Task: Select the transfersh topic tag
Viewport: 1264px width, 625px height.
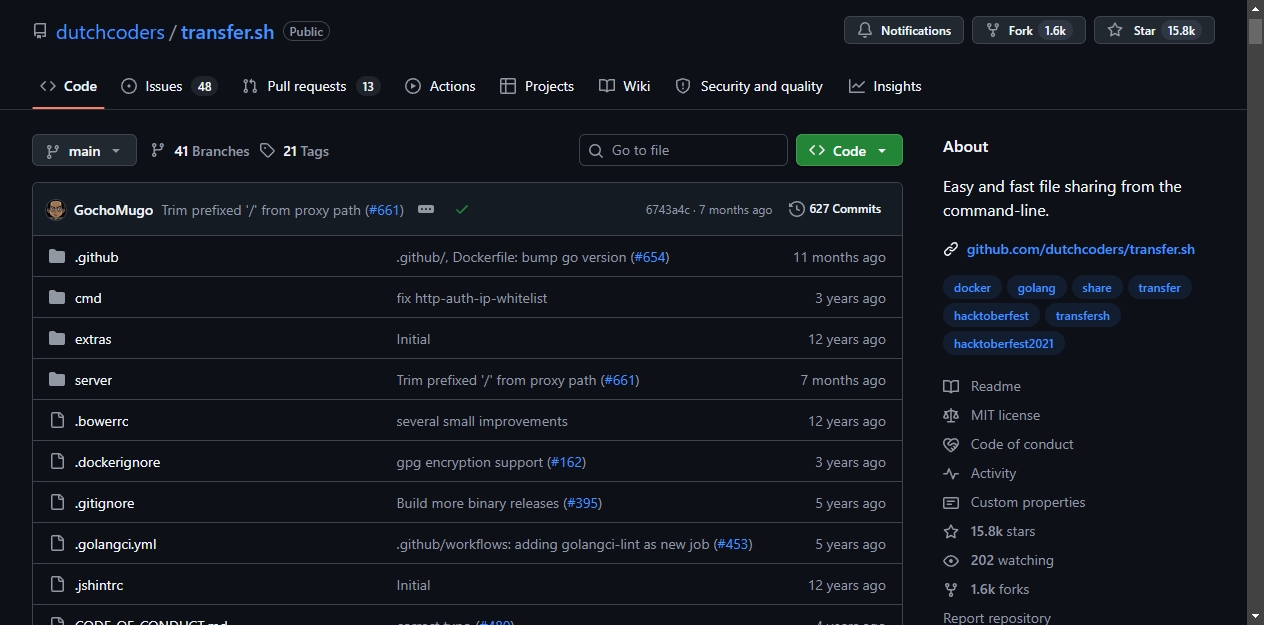Action: pos(1083,316)
